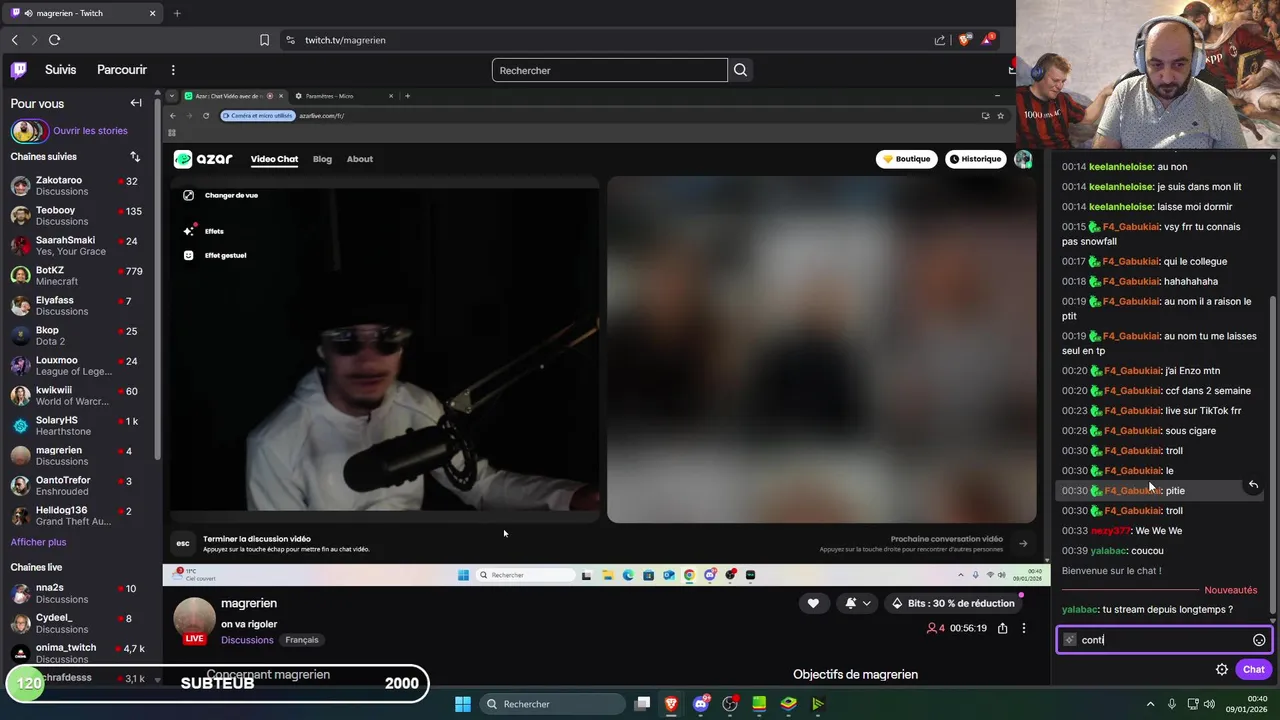The height and width of the screenshot is (720, 1280).
Task: Open Discord from taskbar
Action: [x=700, y=704]
